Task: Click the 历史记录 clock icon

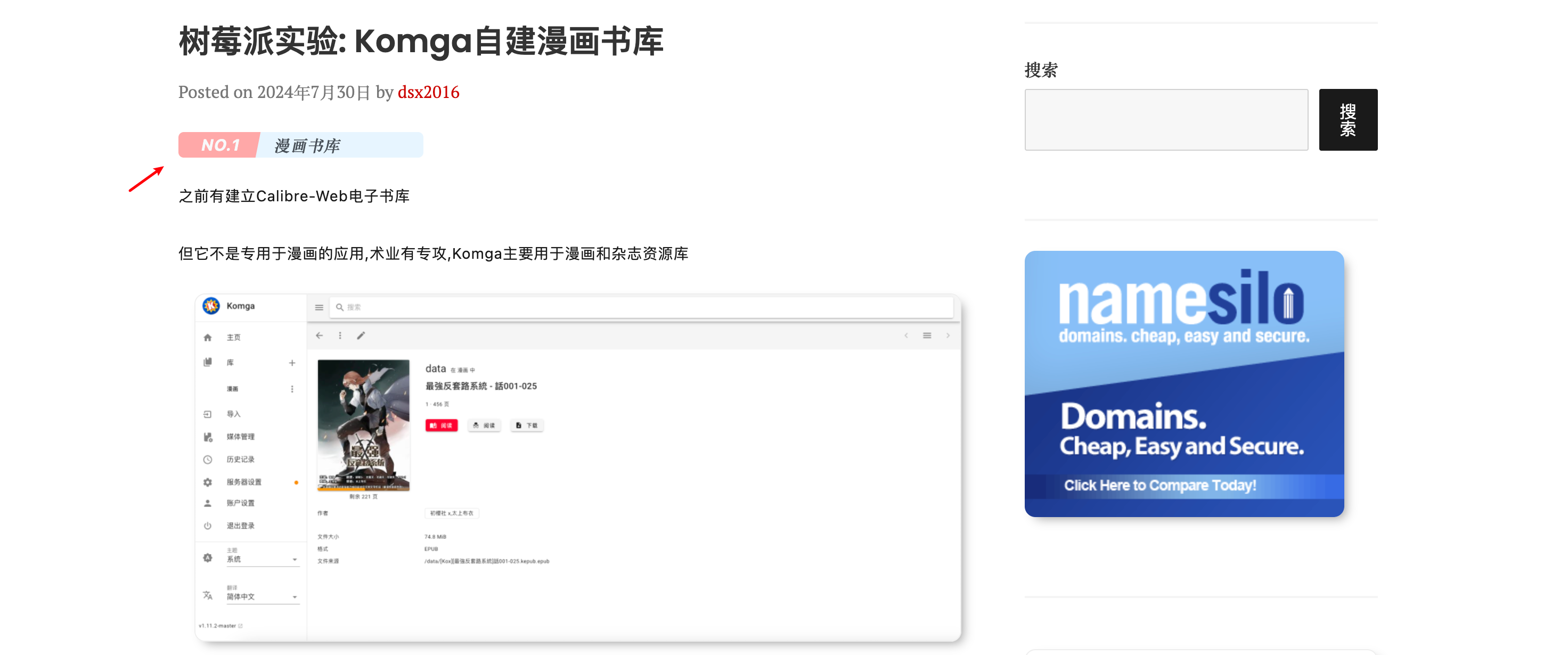Action: (x=208, y=460)
